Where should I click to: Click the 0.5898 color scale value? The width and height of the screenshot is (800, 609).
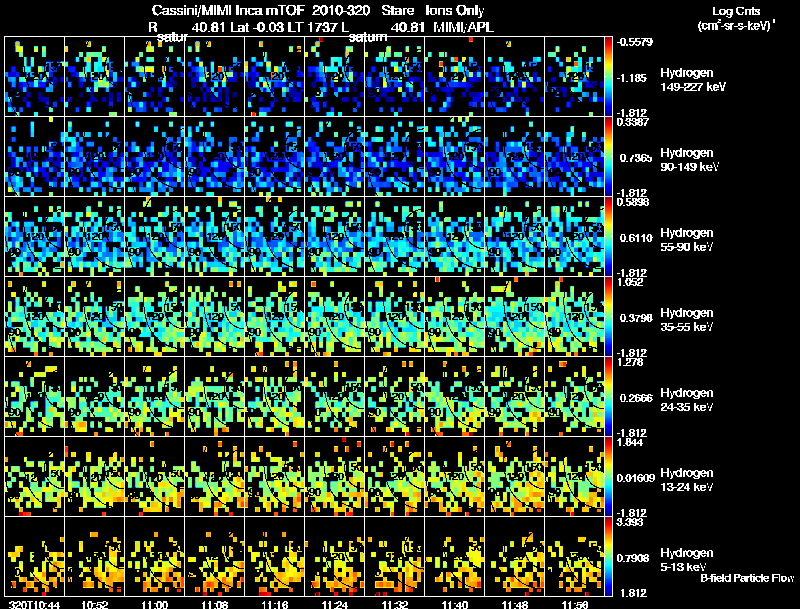tap(633, 202)
